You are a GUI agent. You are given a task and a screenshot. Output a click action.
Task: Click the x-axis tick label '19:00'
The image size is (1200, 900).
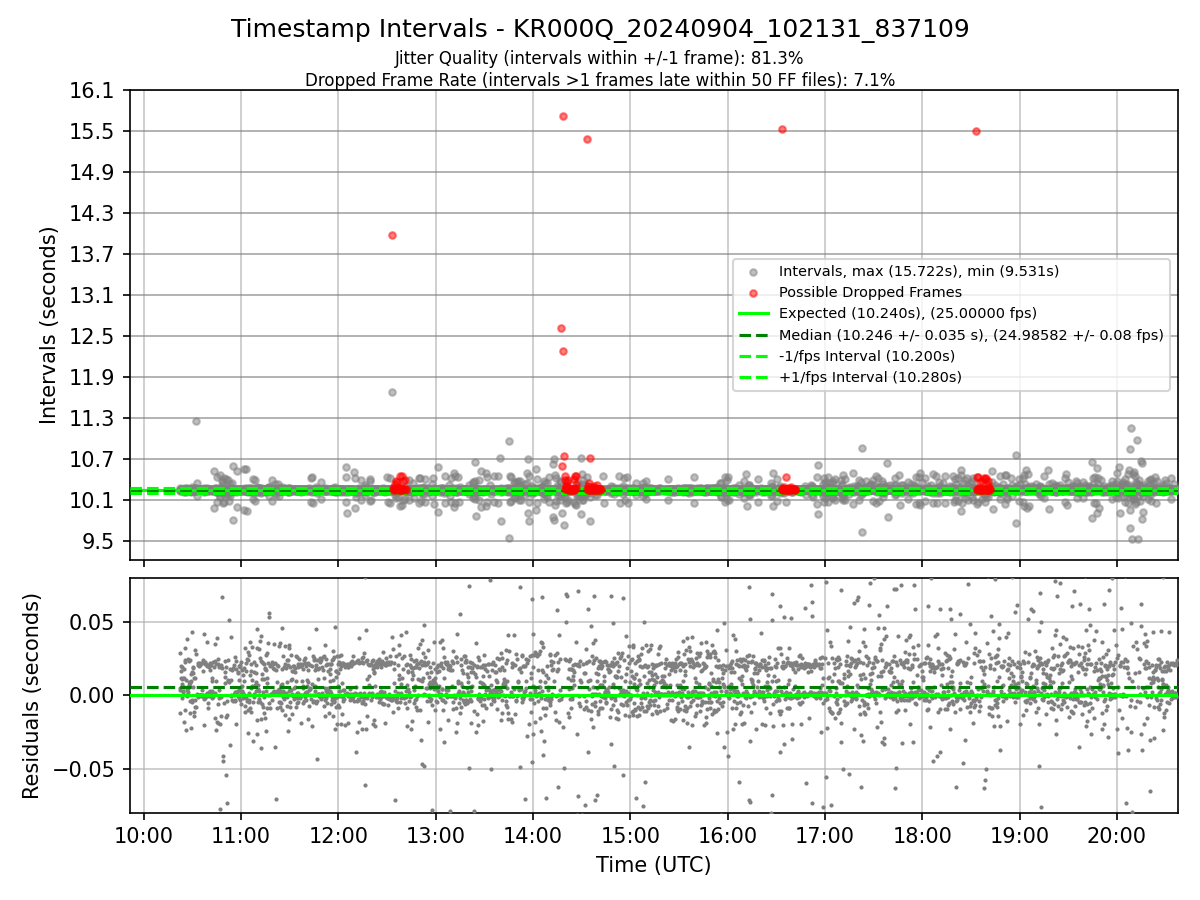pos(1019,834)
